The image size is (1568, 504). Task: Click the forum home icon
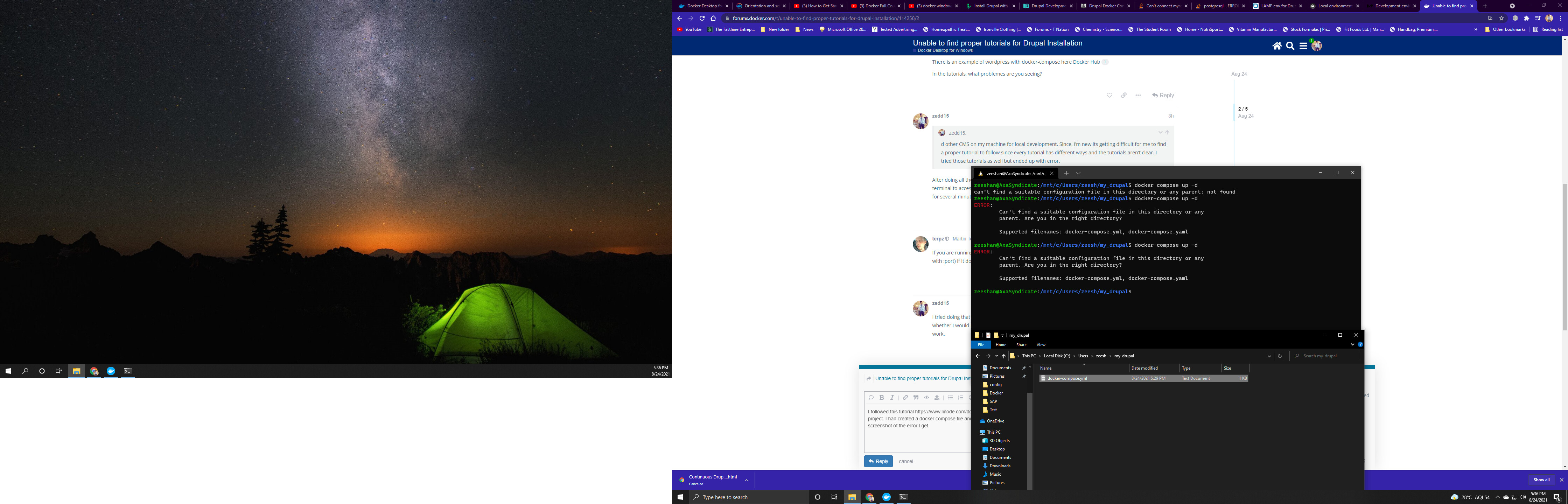(x=1276, y=46)
